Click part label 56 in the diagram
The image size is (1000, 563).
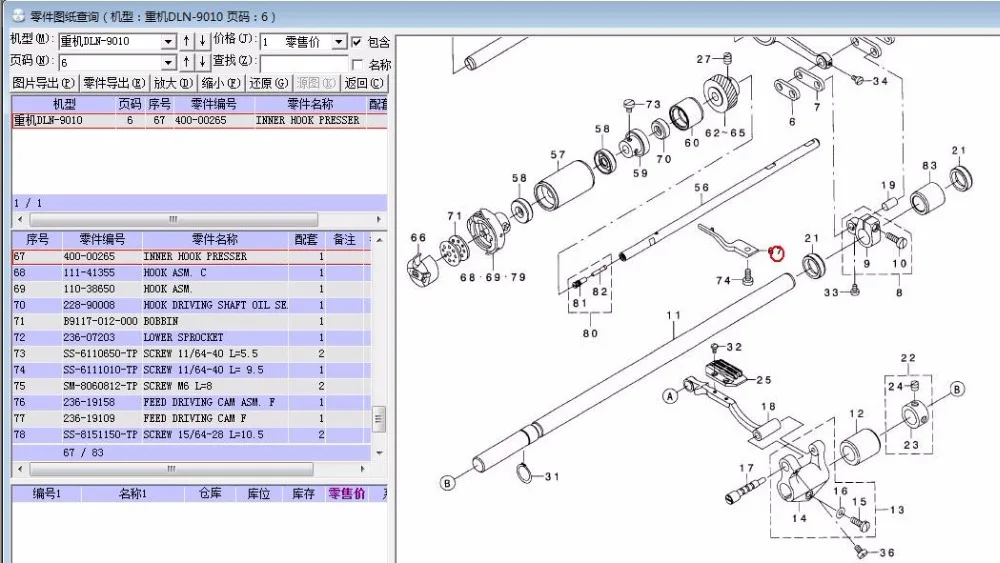click(702, 187)
